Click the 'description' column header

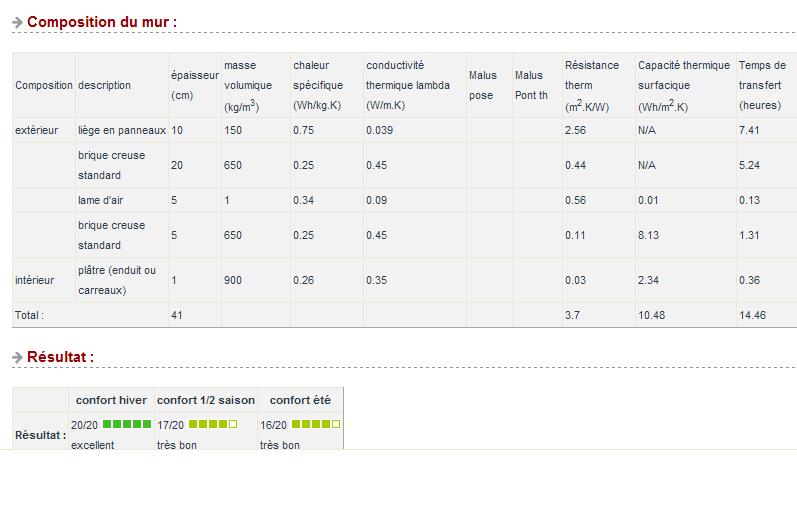pyautogui.click(x=122, y=85)
